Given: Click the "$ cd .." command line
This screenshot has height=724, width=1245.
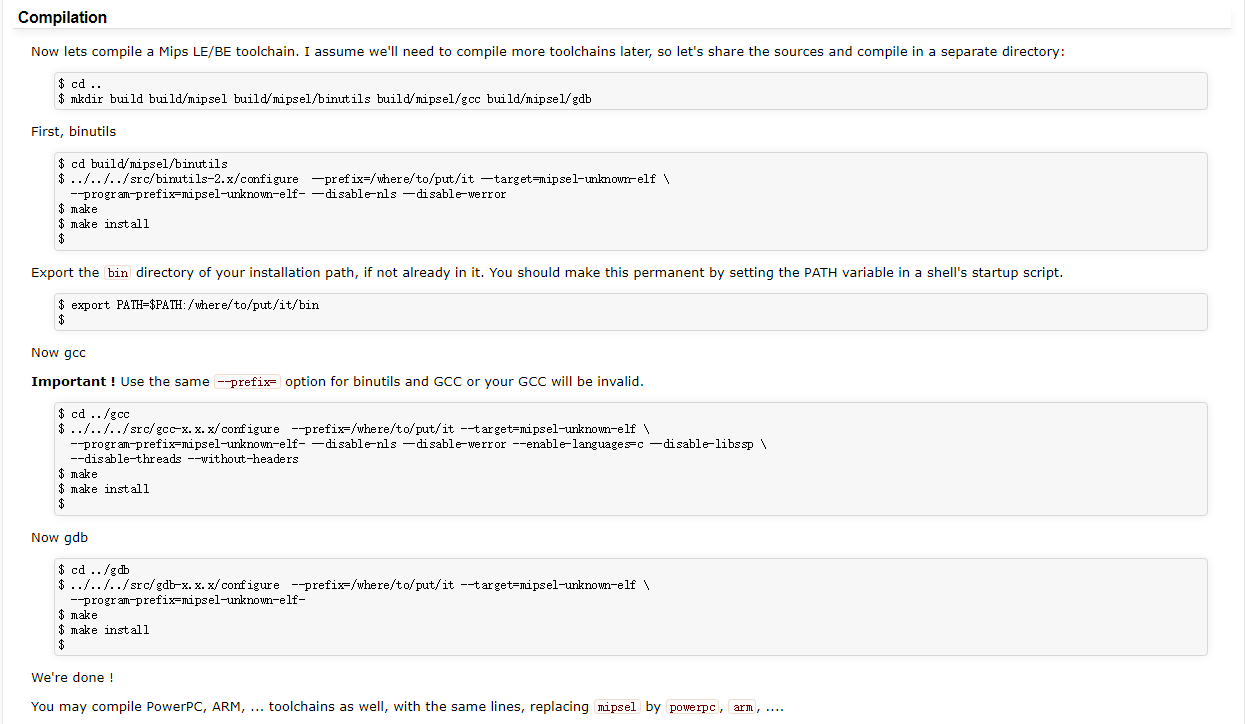Looking at the screenshot, I should [x=80, y=84].
